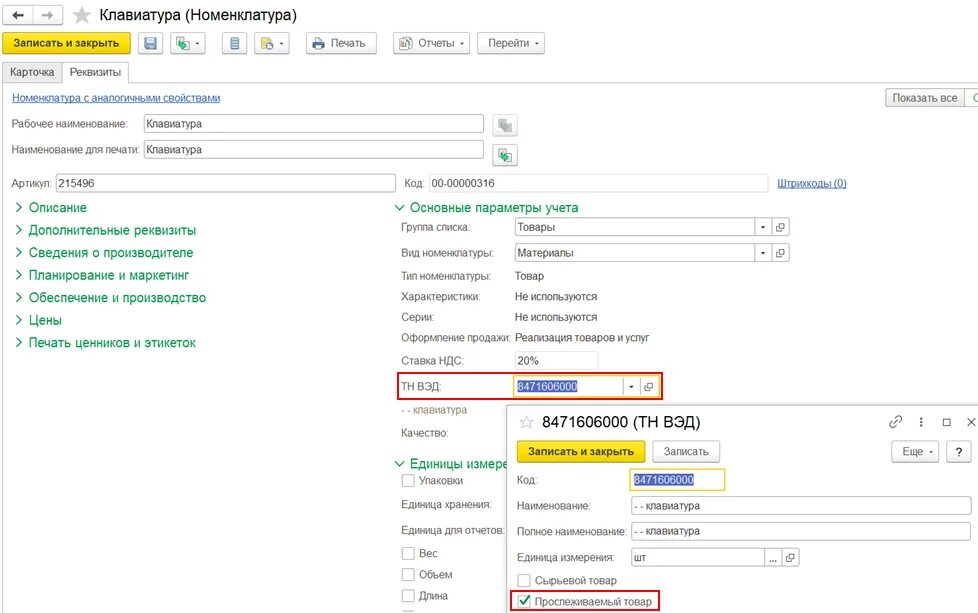
Task: Save using the floppy disk icon
Action: [150, 43]
